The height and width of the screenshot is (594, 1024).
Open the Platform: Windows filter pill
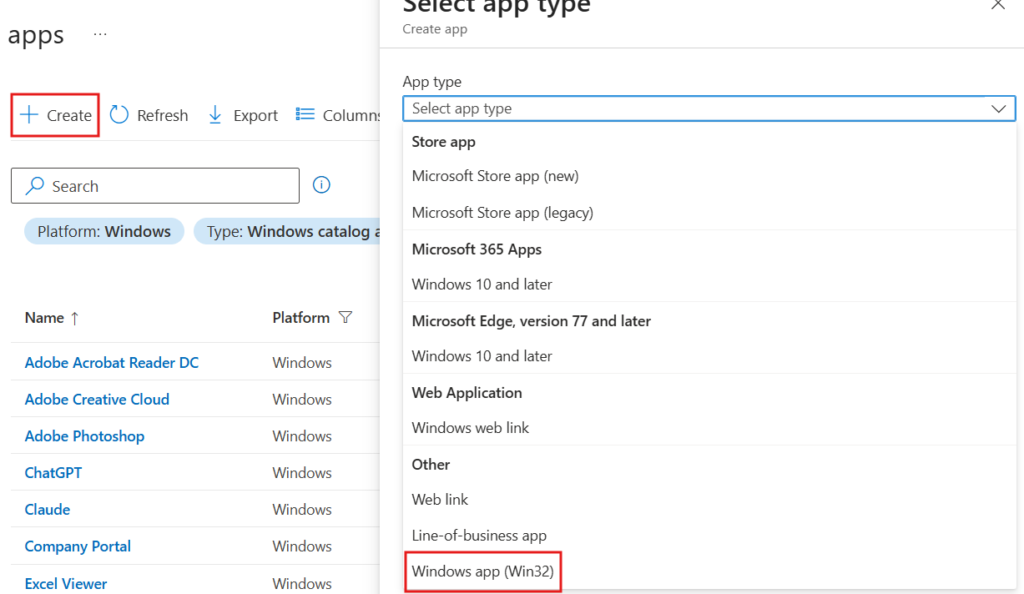[104, 231]
